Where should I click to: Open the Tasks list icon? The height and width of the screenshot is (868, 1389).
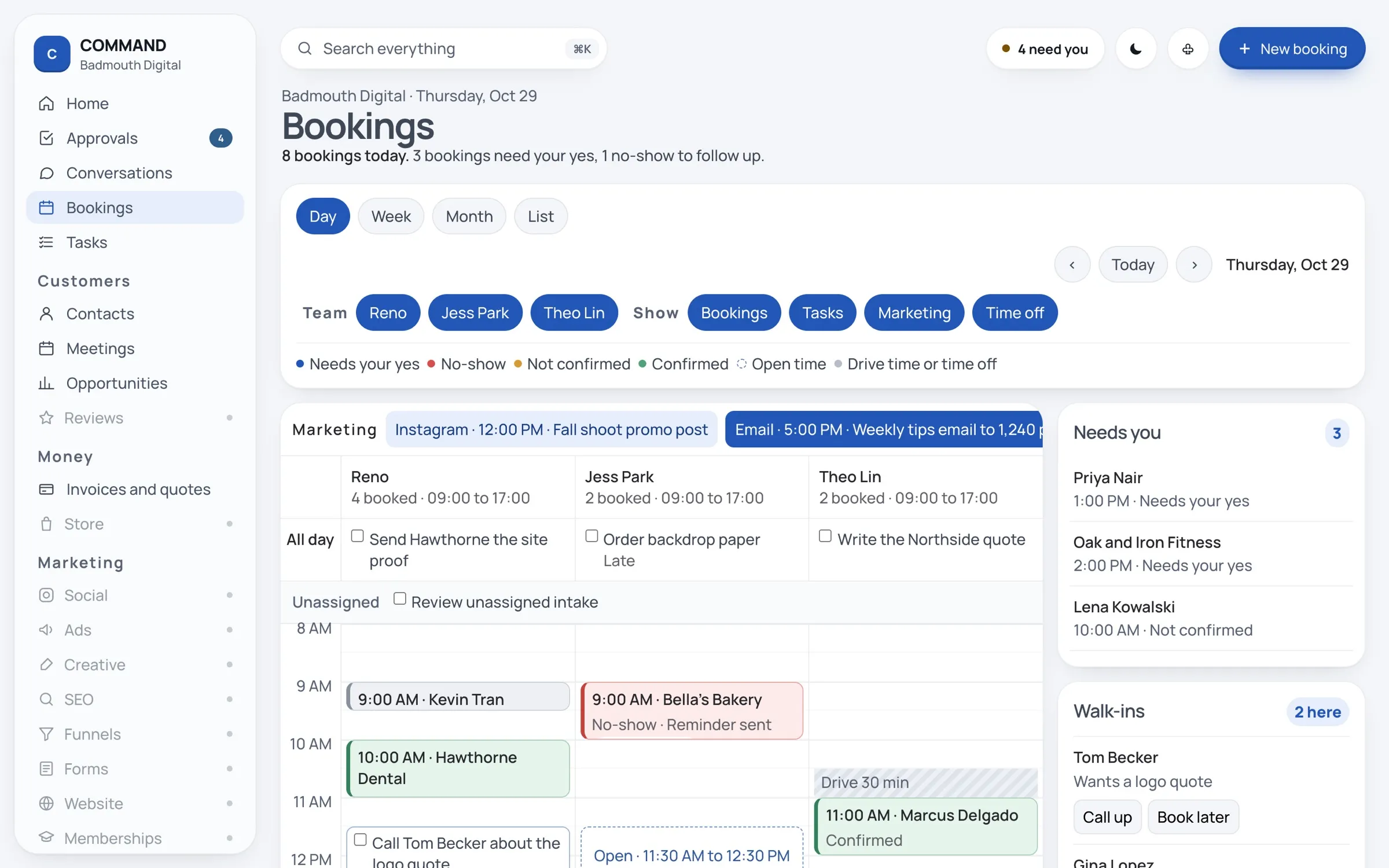tap(46, 242)
